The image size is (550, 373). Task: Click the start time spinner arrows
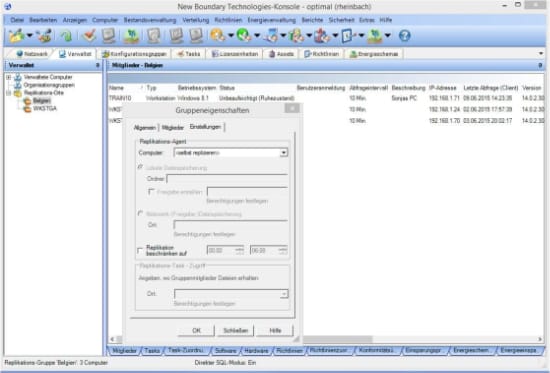[x=240, y=250]
